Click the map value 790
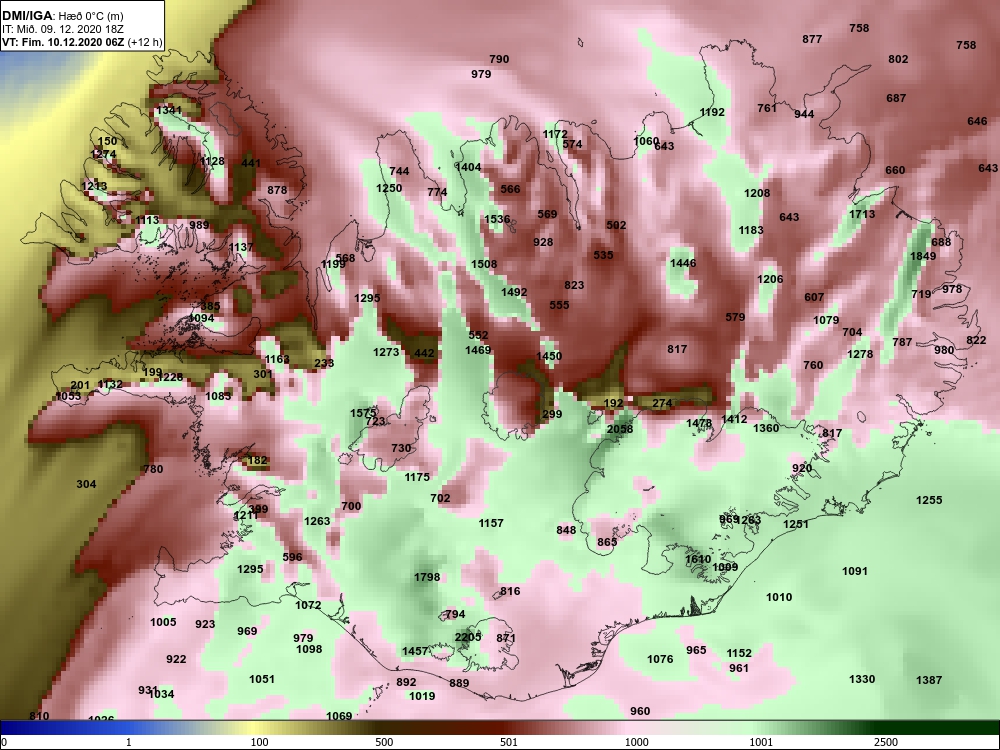The width and height of the screenshot is (1000, 750). pos(499,59)
